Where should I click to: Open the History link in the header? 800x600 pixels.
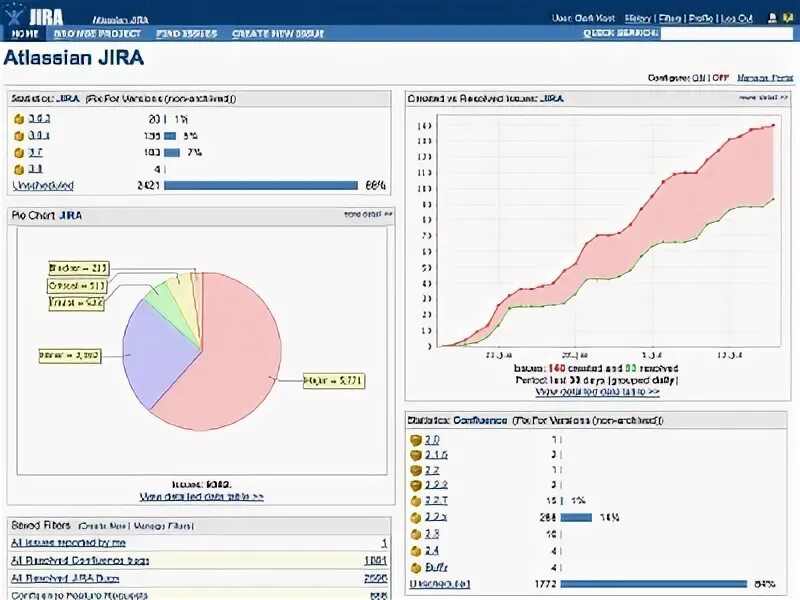[x=638, y=18]
